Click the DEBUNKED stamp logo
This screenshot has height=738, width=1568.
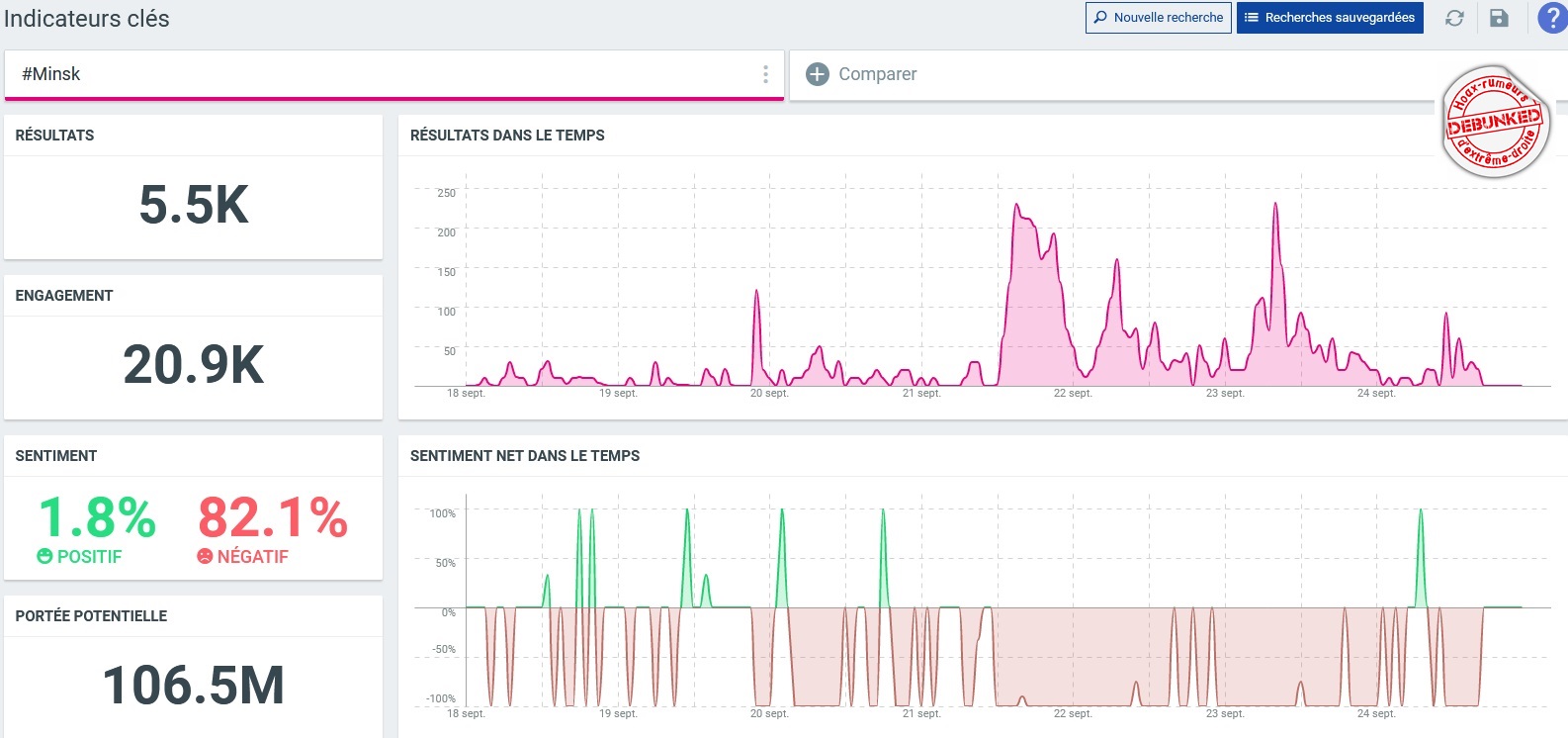click(x=1494, y=123)
